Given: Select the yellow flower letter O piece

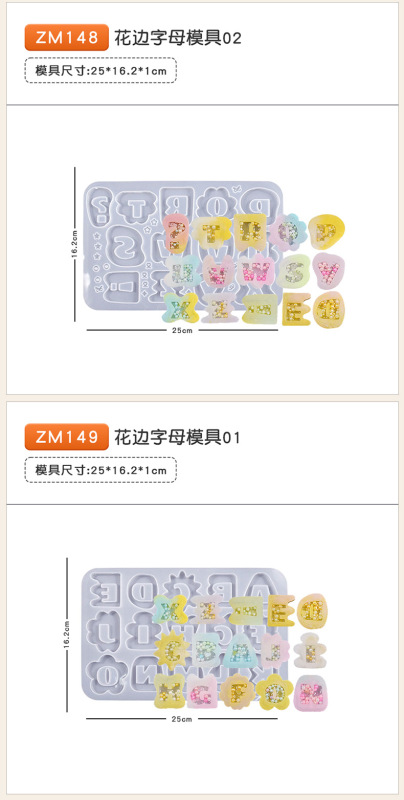Looking at the screenshot, I should tap(274, 690).
